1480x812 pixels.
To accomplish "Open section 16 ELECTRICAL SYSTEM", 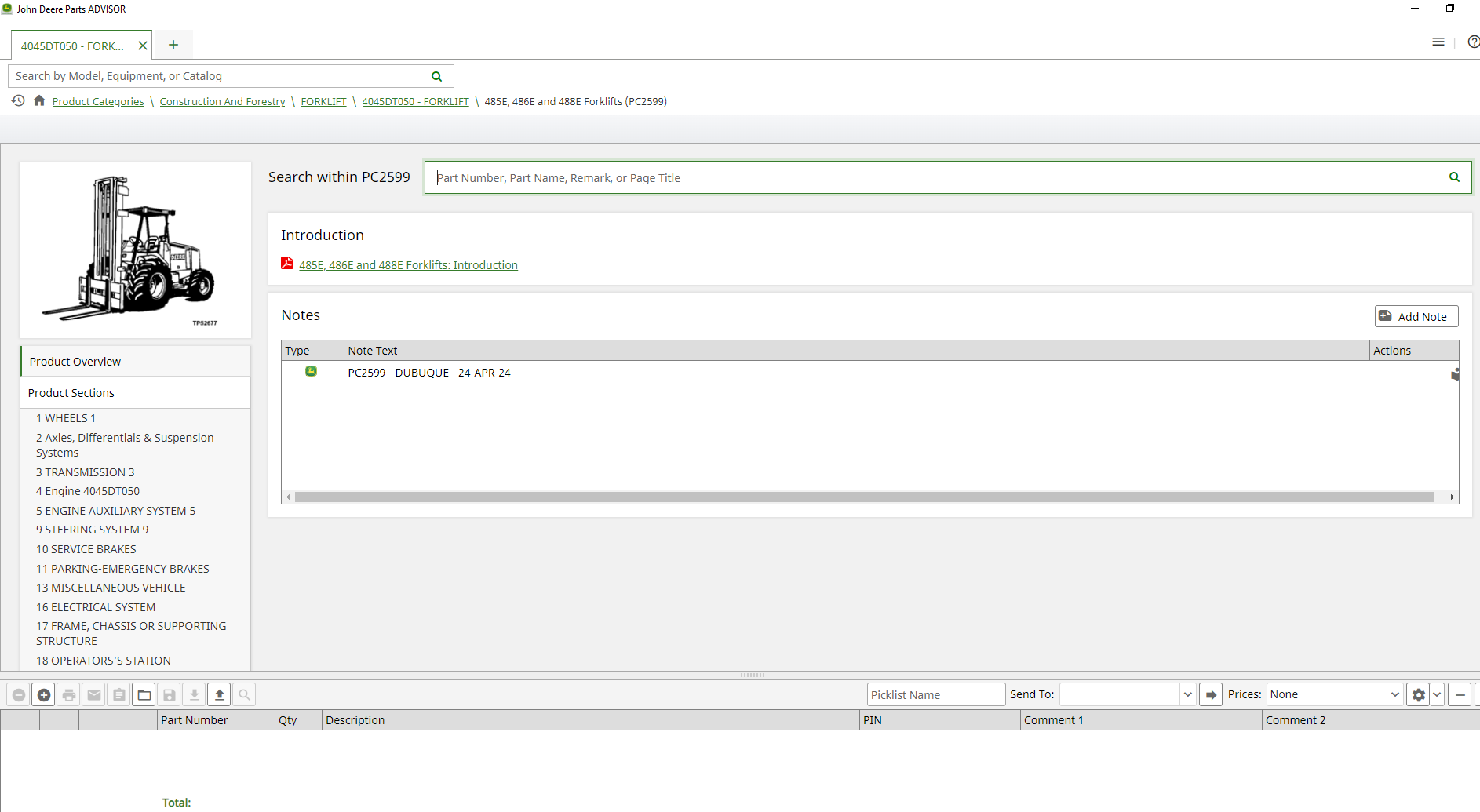I will [x=96, y=607].
